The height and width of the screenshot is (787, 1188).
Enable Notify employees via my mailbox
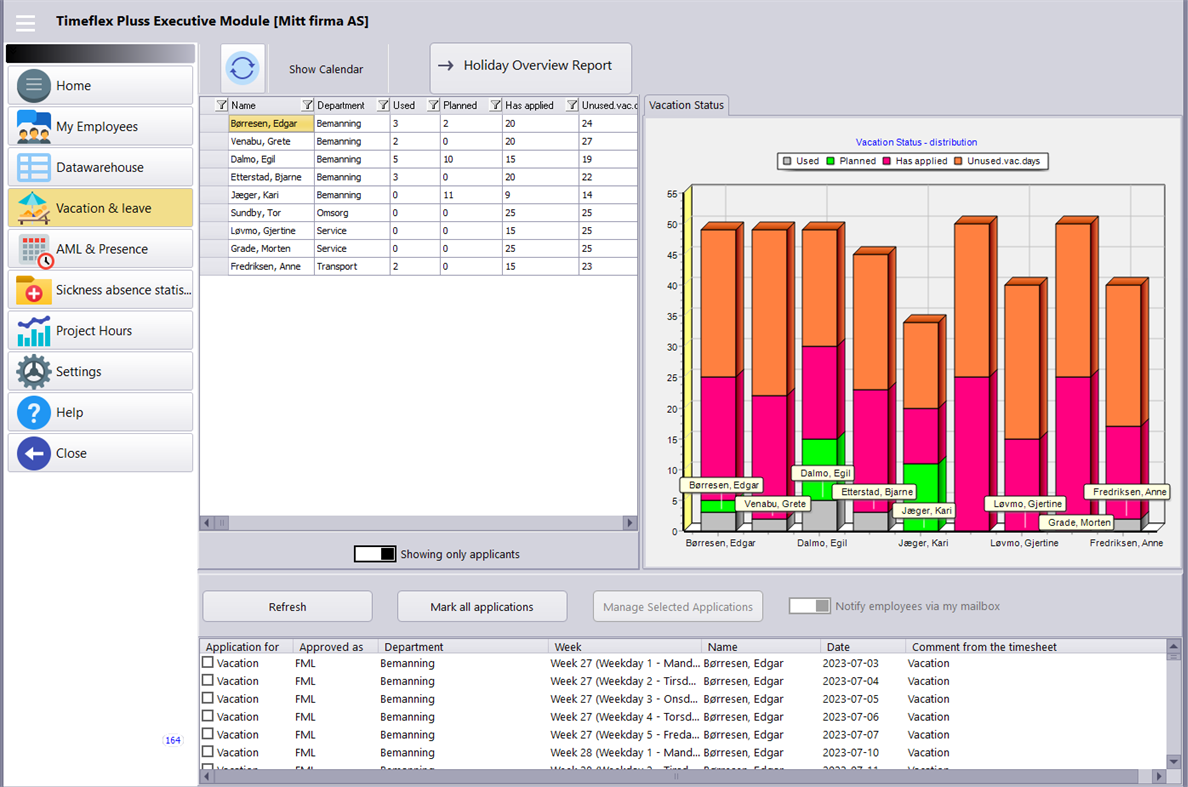[x=807, y=605]
